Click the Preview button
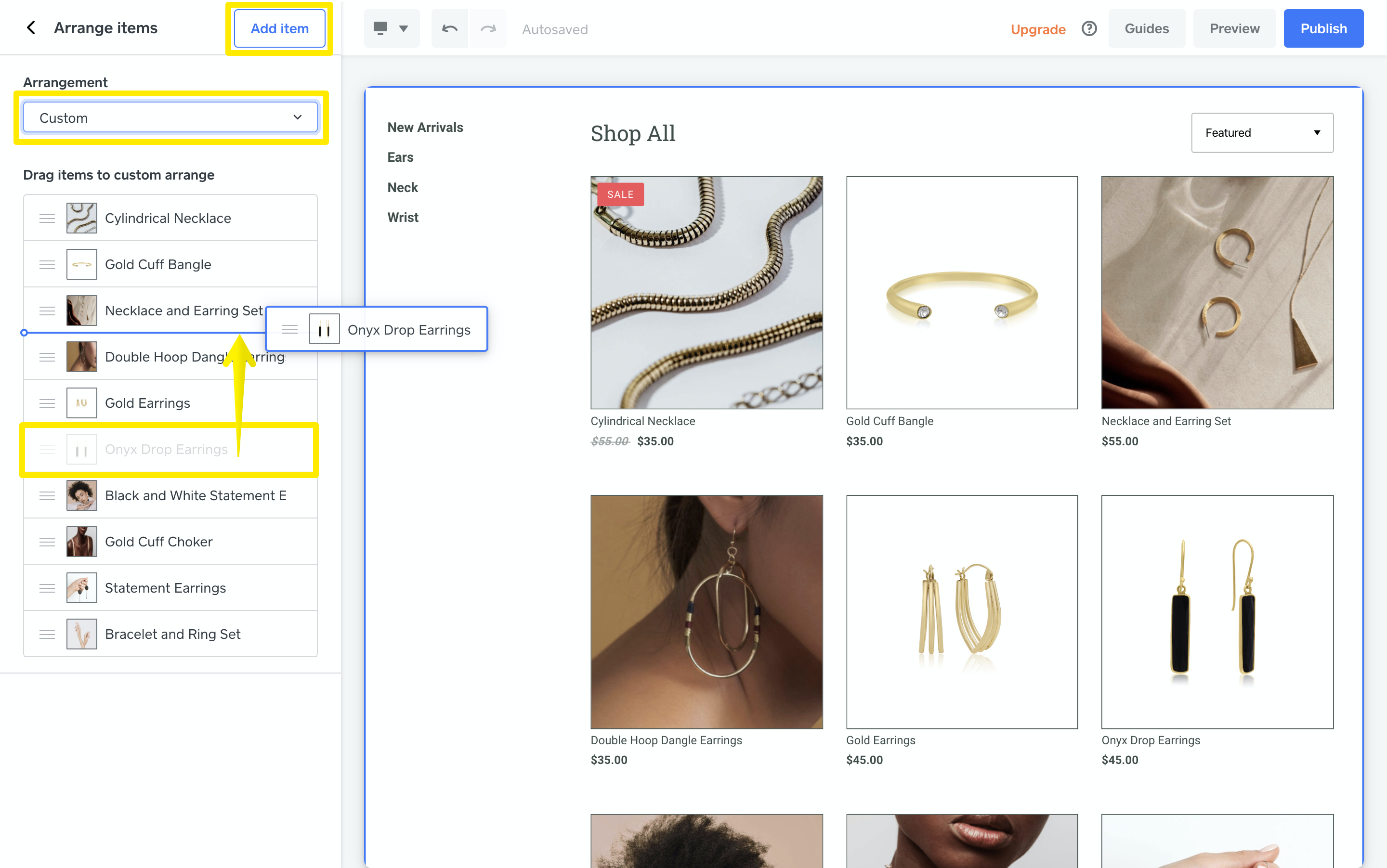The image size is (1387, 868). coord(1234,28)
